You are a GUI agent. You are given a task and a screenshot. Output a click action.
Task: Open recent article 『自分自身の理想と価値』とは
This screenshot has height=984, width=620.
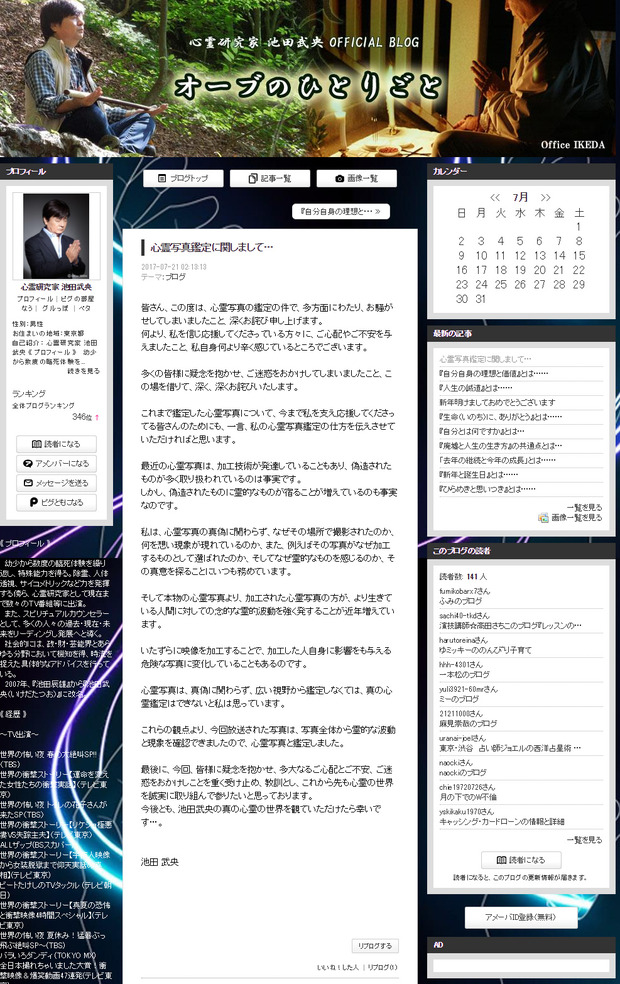[494, 373]
